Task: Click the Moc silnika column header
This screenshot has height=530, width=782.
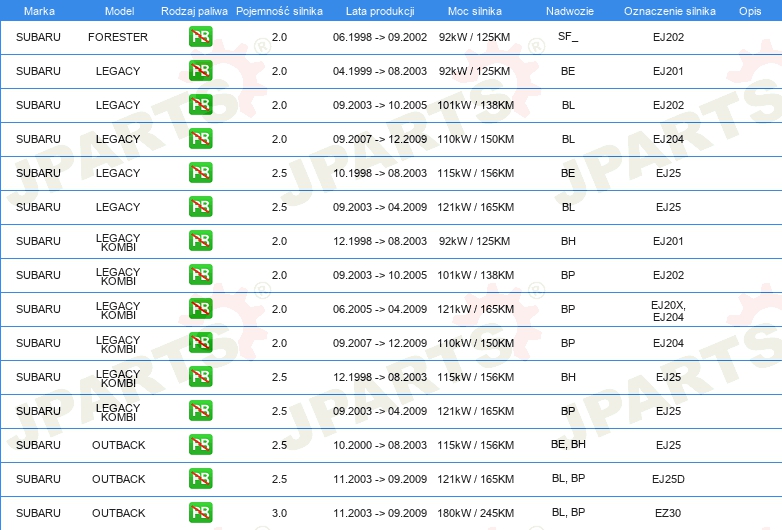Action: (x=475, y=11)
